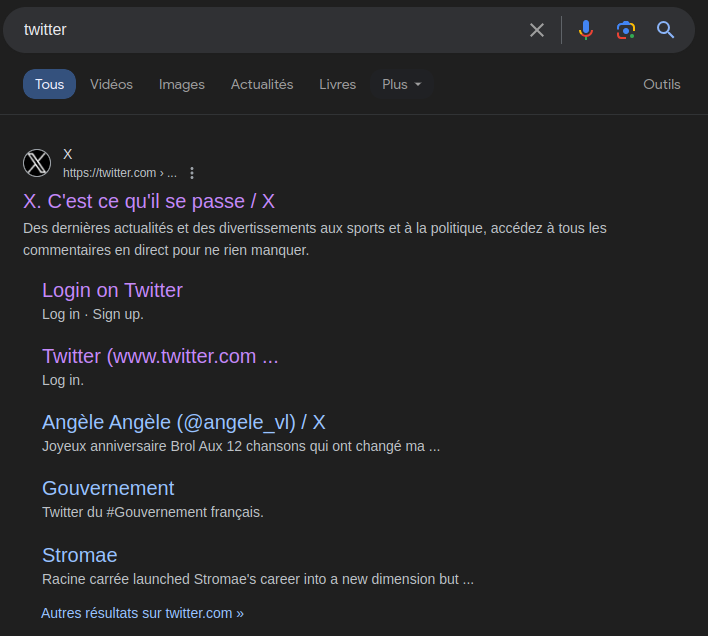This screenshot has width=708, height=636.
Task: Open result "X. C'est ce qu'il se passe / X"
Action: click(x=149, y=201)
